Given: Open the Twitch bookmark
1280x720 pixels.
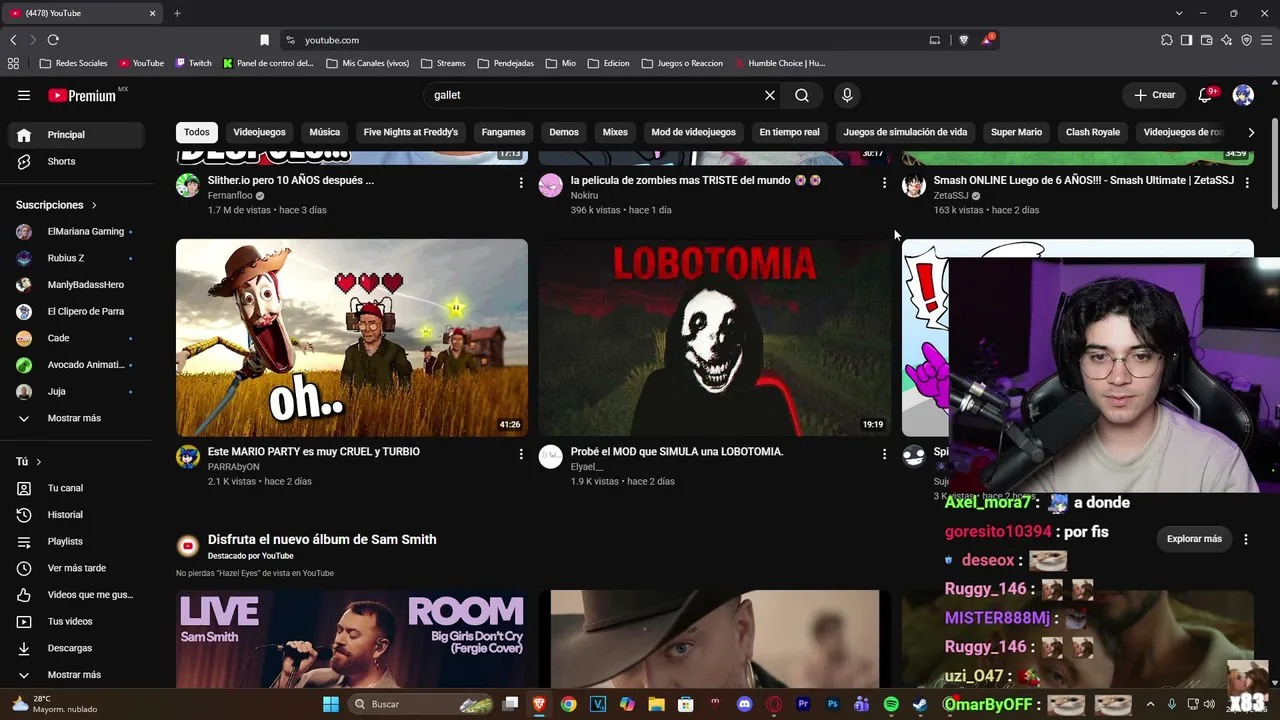Looking at the screenshot, I should tap(194, 63).
